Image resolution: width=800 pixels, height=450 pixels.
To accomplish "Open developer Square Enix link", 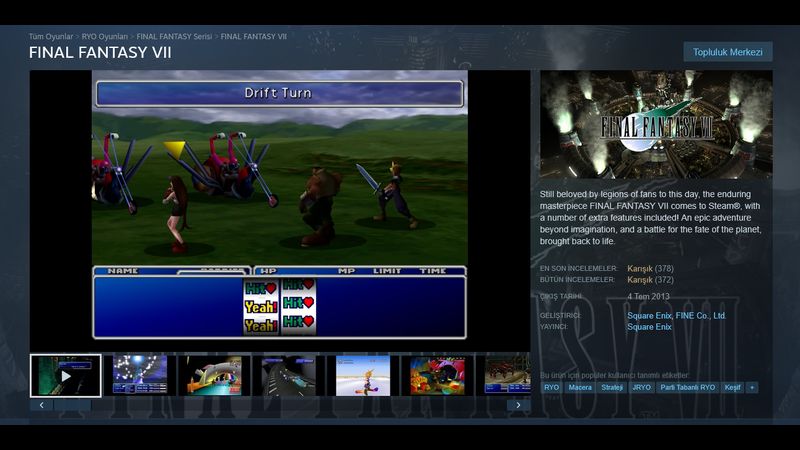I will click(649, 316).
